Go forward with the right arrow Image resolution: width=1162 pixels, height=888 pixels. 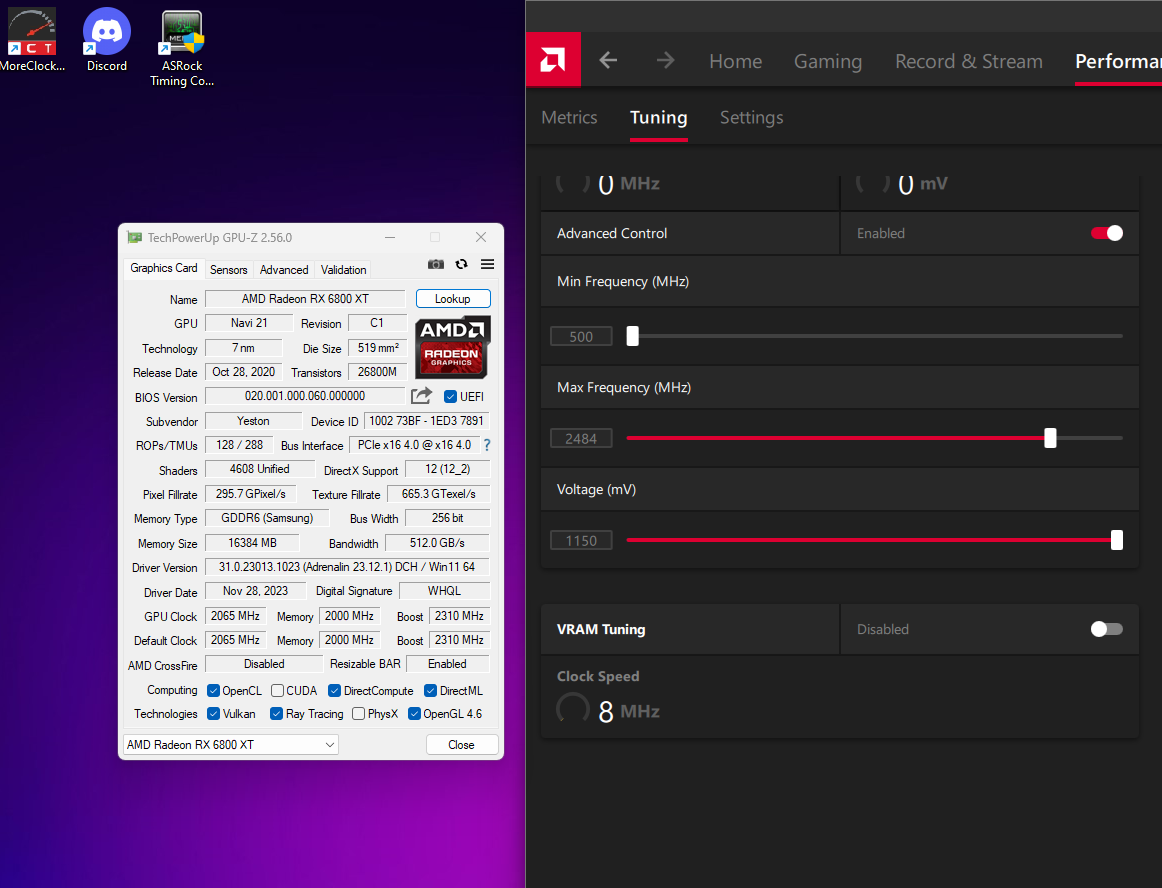665,60
